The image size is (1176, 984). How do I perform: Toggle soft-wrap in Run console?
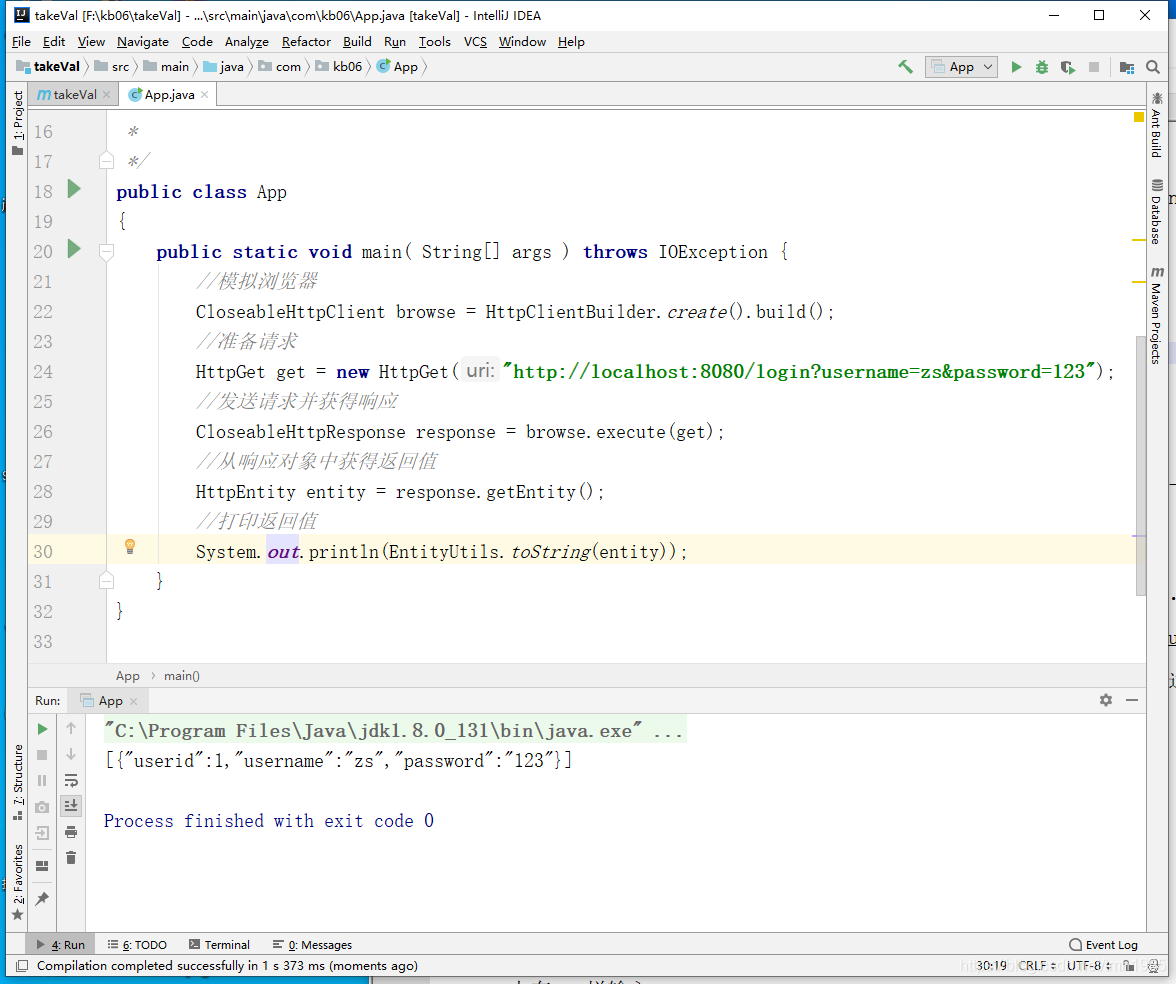(x=70, y=780)
